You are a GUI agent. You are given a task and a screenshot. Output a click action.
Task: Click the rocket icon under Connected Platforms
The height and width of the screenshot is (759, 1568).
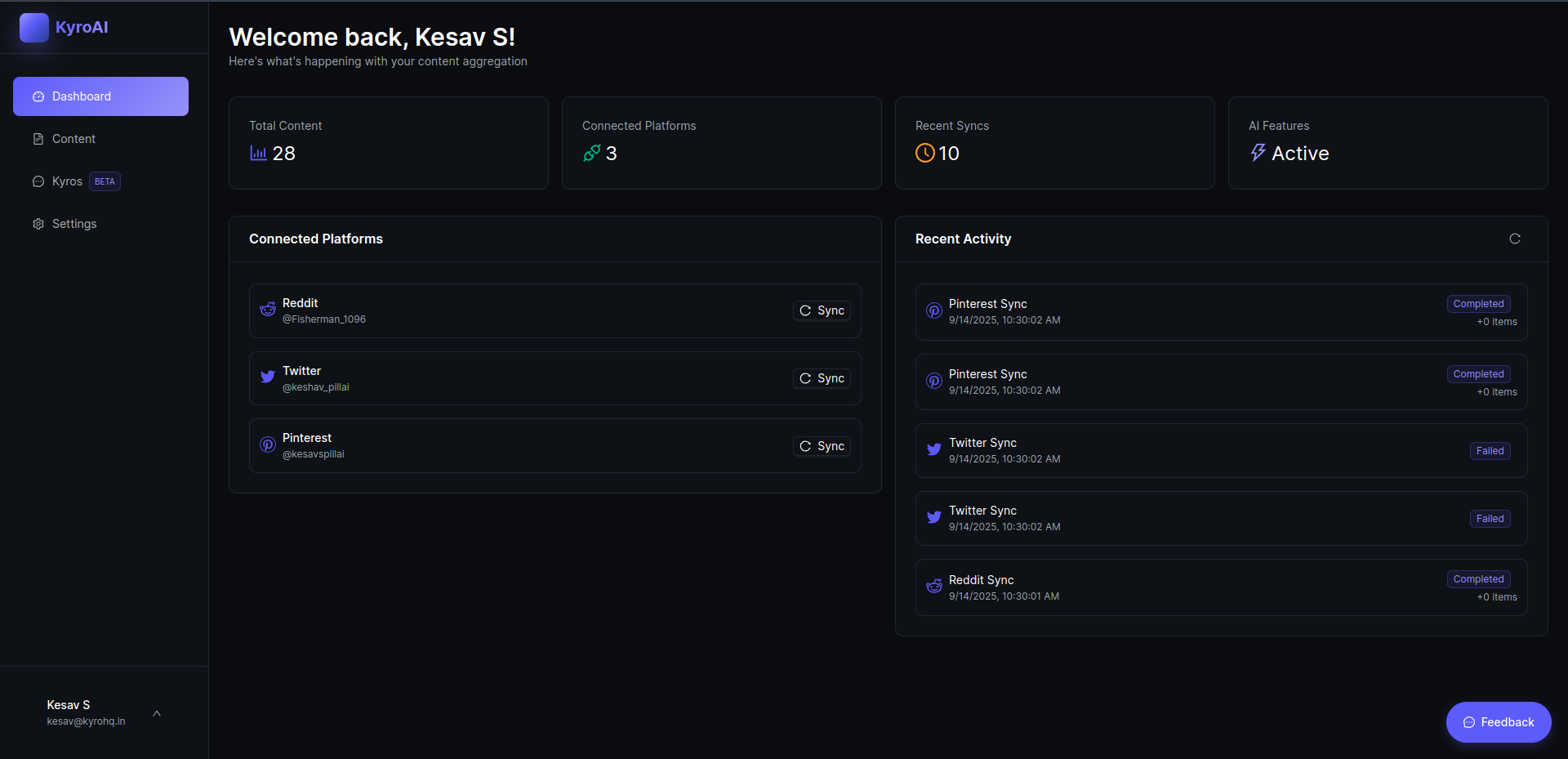pos(592,153)
